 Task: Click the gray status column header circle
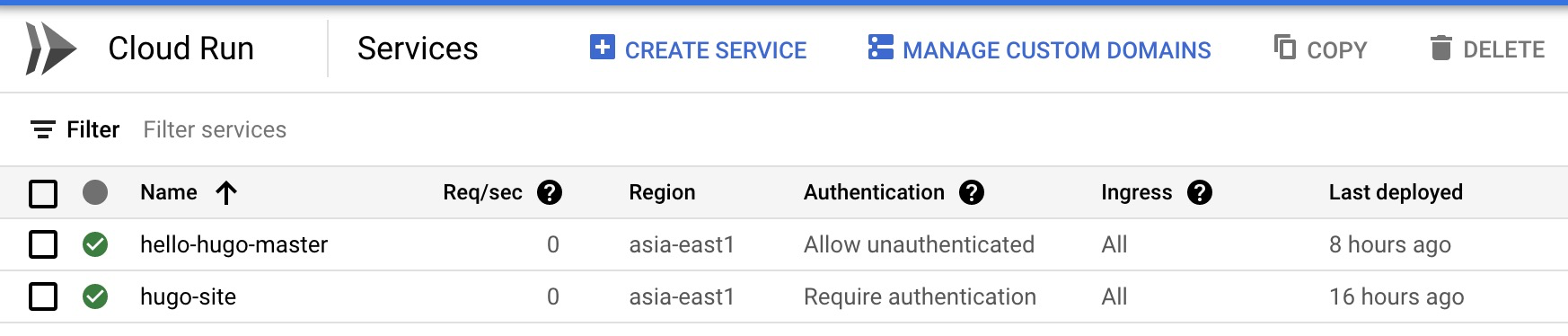(95, 192)
